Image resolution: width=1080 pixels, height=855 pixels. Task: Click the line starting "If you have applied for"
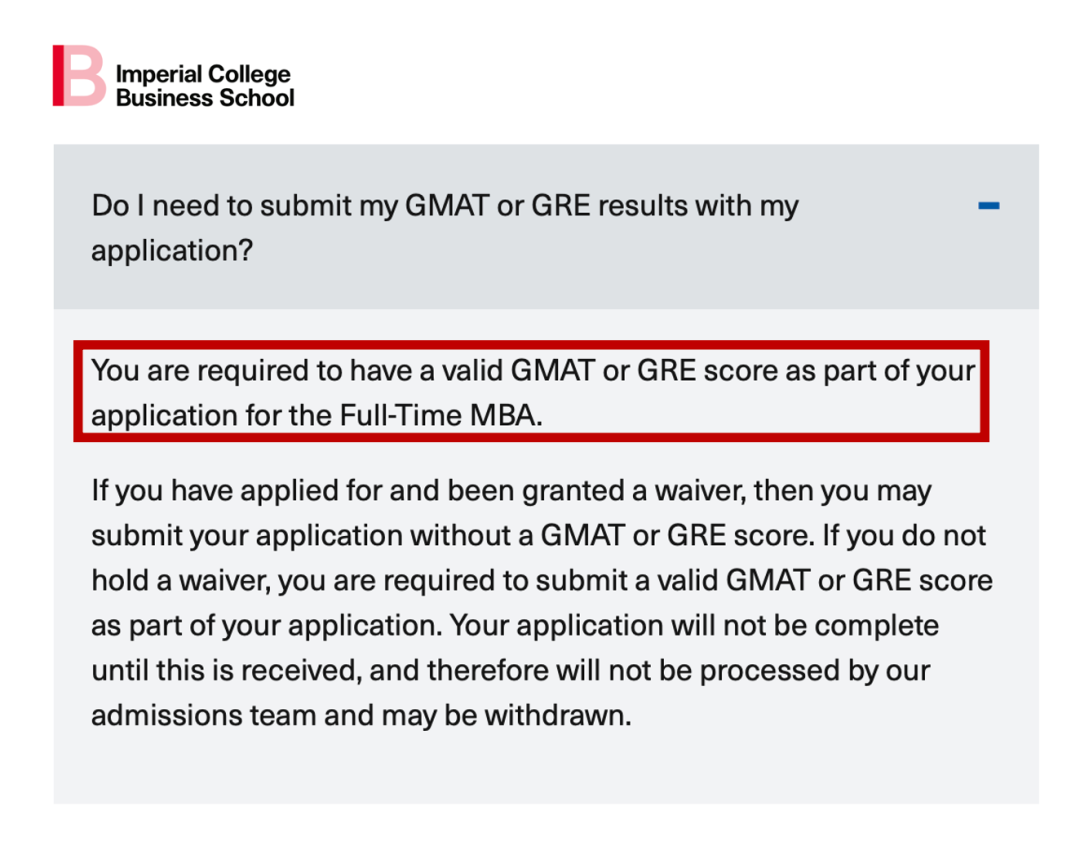pos(510,491)
